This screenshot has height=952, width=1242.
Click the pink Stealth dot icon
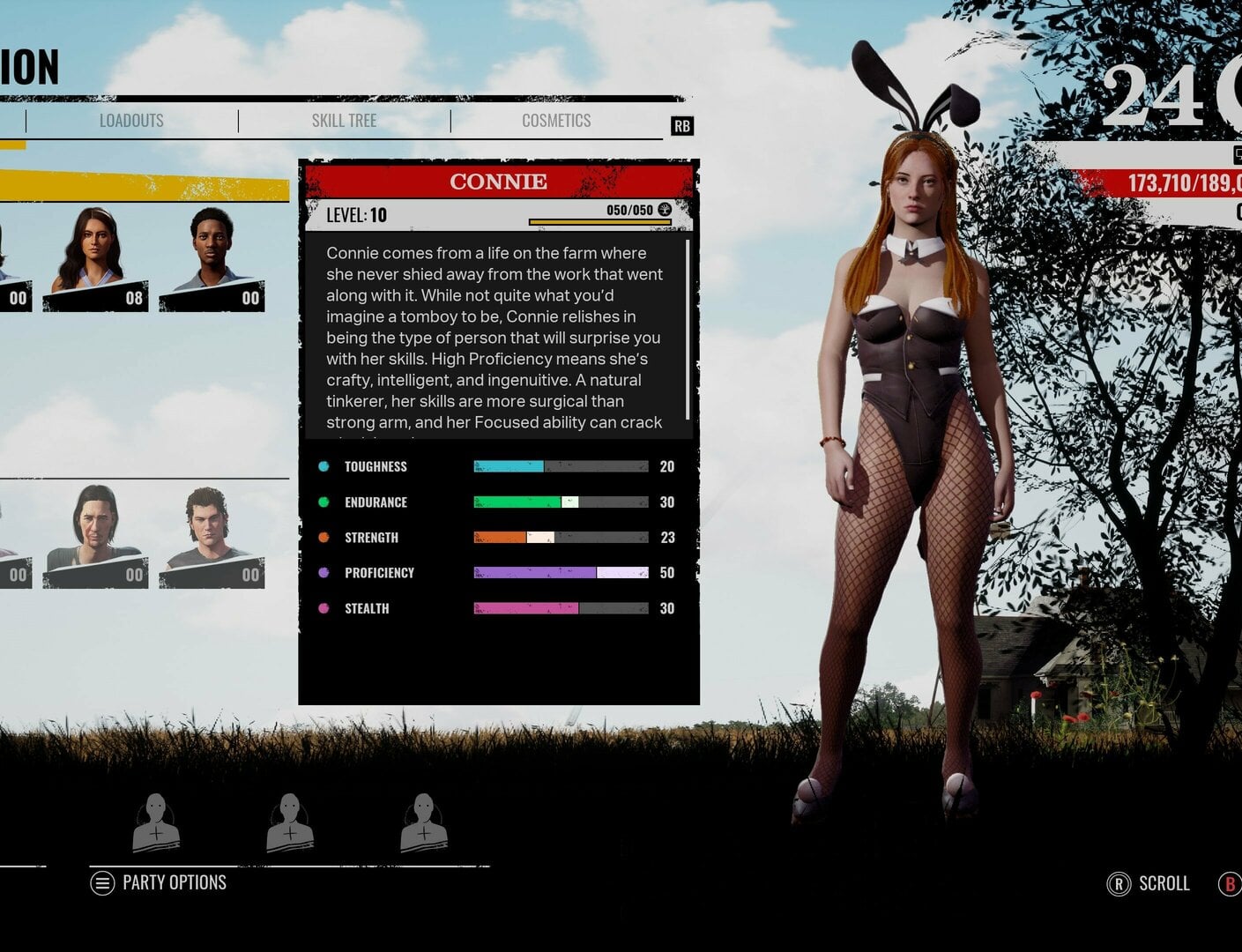click(x=324, y=608)
